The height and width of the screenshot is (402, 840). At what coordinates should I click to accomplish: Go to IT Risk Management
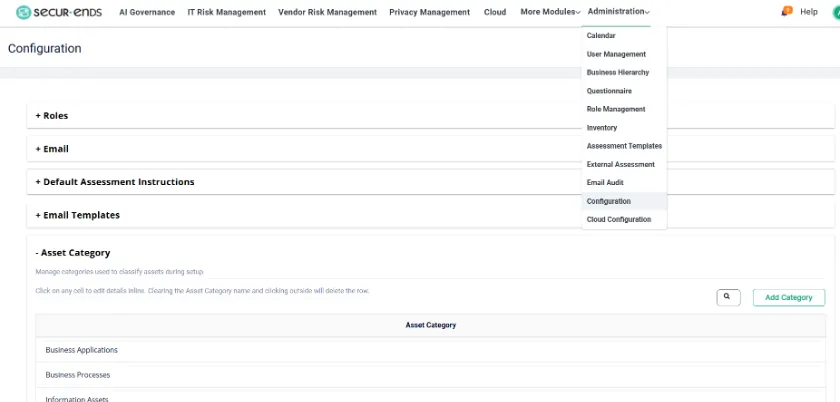tap(227, 12)
